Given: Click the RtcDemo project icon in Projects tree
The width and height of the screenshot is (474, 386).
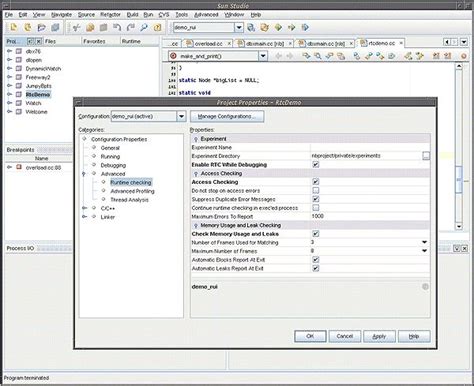Looking at the screenshot, I should (19, 94).
